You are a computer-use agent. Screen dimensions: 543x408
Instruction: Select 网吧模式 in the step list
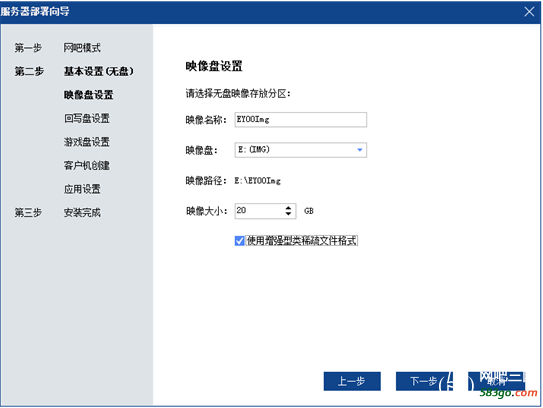tap(82, 48)
